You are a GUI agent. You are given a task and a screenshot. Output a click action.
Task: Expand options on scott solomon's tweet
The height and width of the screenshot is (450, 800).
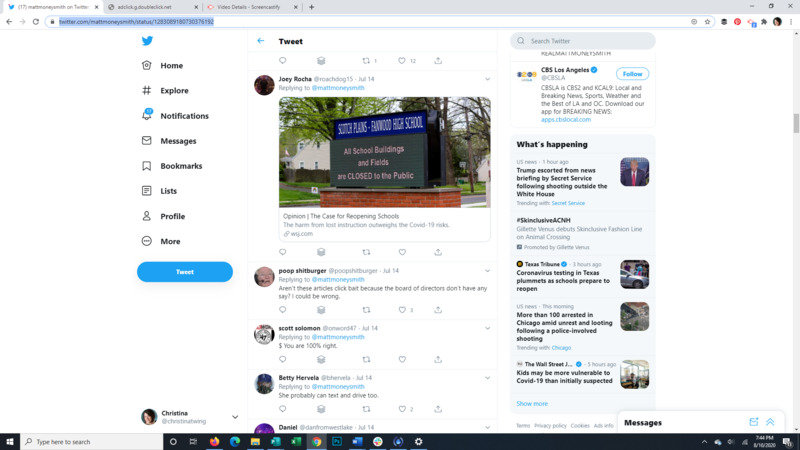[488, 328]
